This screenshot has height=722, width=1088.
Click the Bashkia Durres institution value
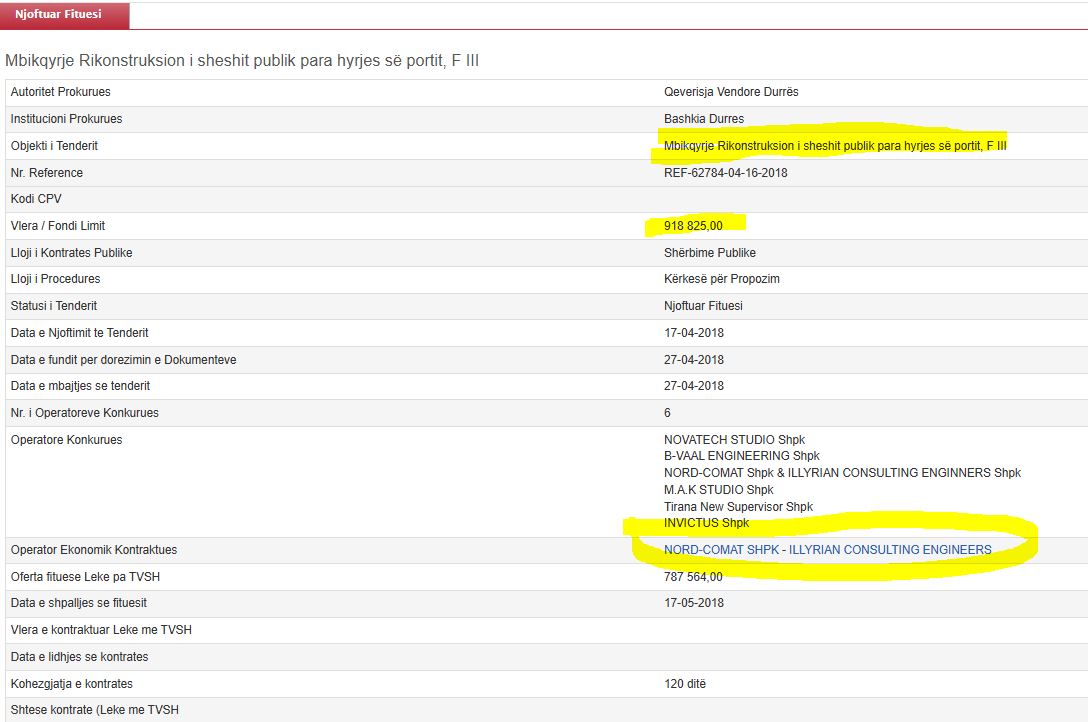[x=703, y=119]
